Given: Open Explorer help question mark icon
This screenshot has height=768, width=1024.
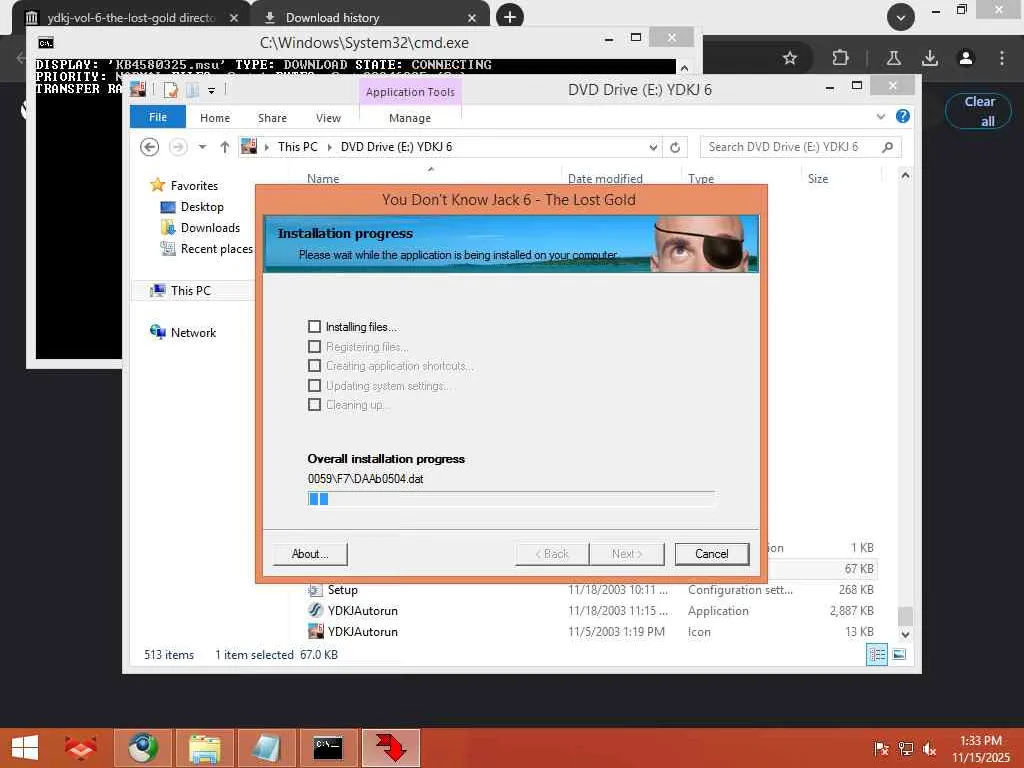Looking at the screenshot, I should click(903, 116).
